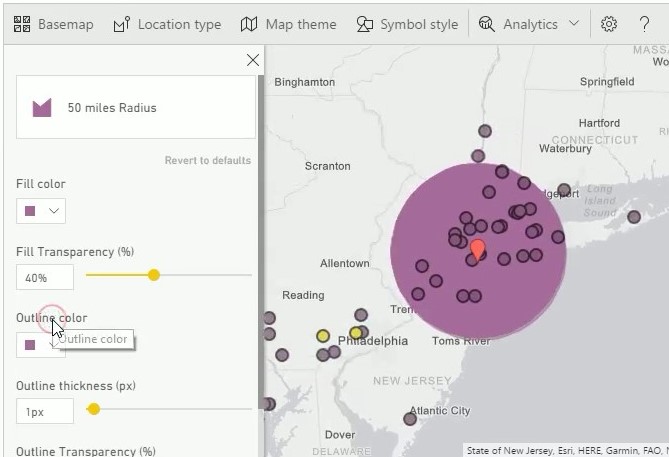Open the Symbol style panel
The image size is (669, 457).
pos(407,24)
